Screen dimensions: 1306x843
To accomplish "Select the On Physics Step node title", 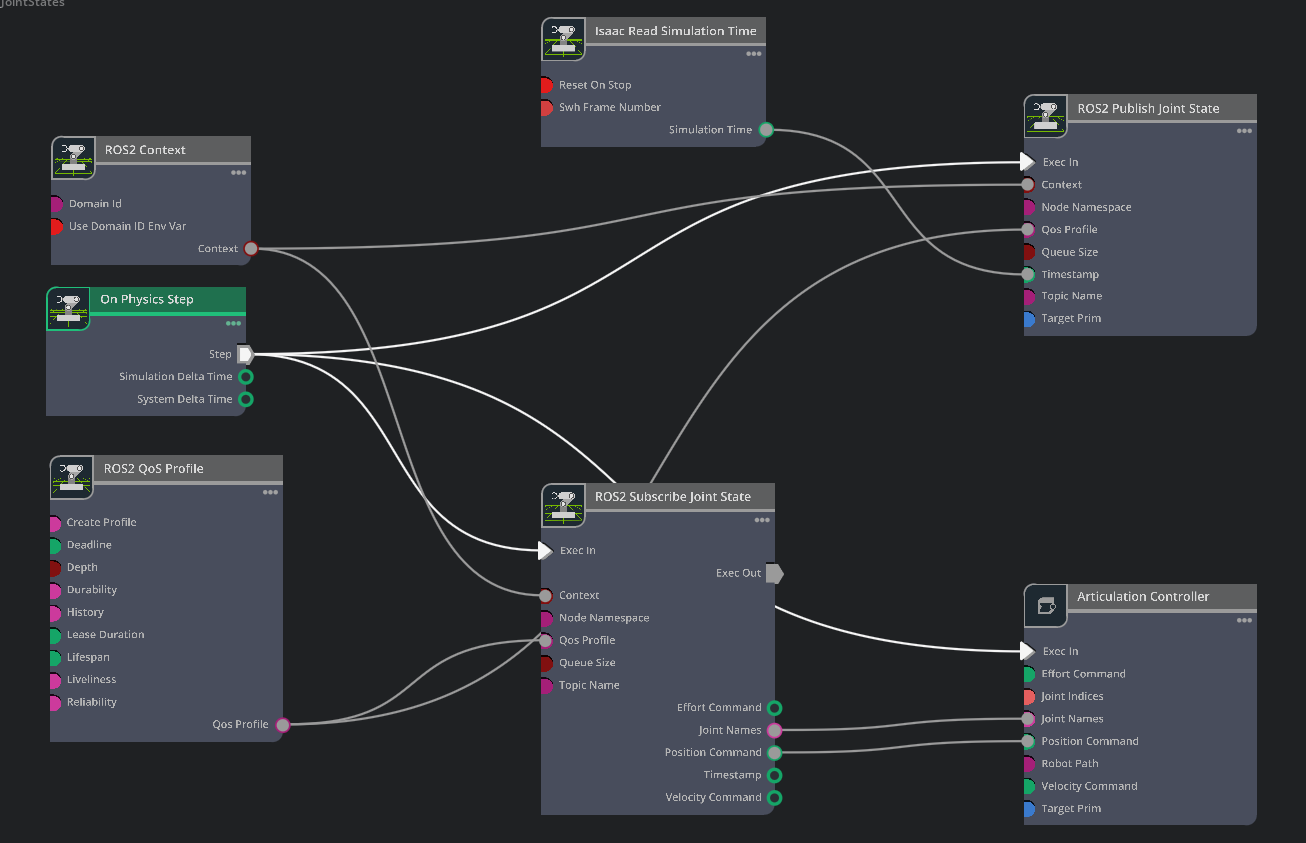I will tap(147, 299).
